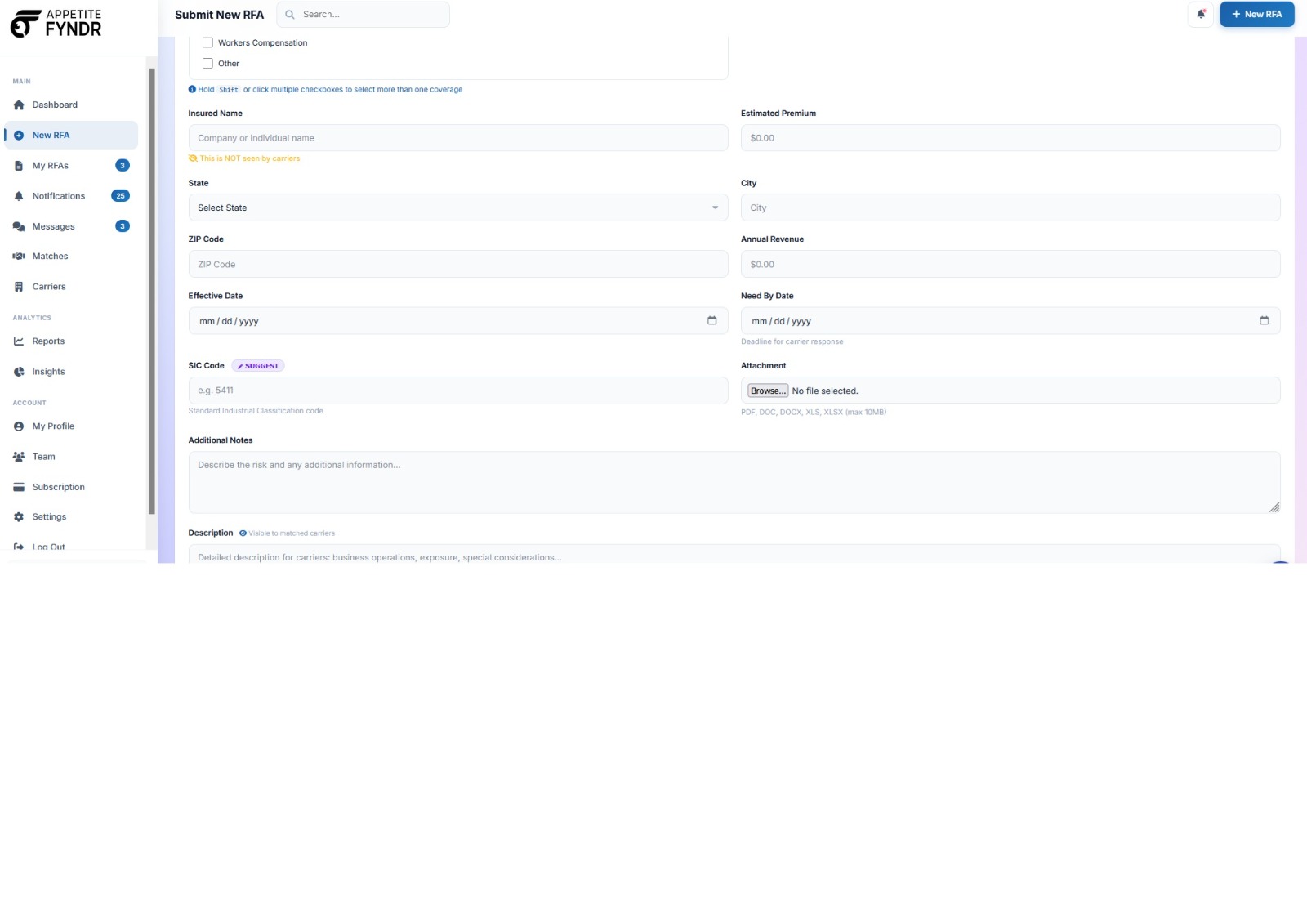This screenshot has height=924, width=1307.
Task: Click the Log Out arrow icon
Action: point(19,547)
